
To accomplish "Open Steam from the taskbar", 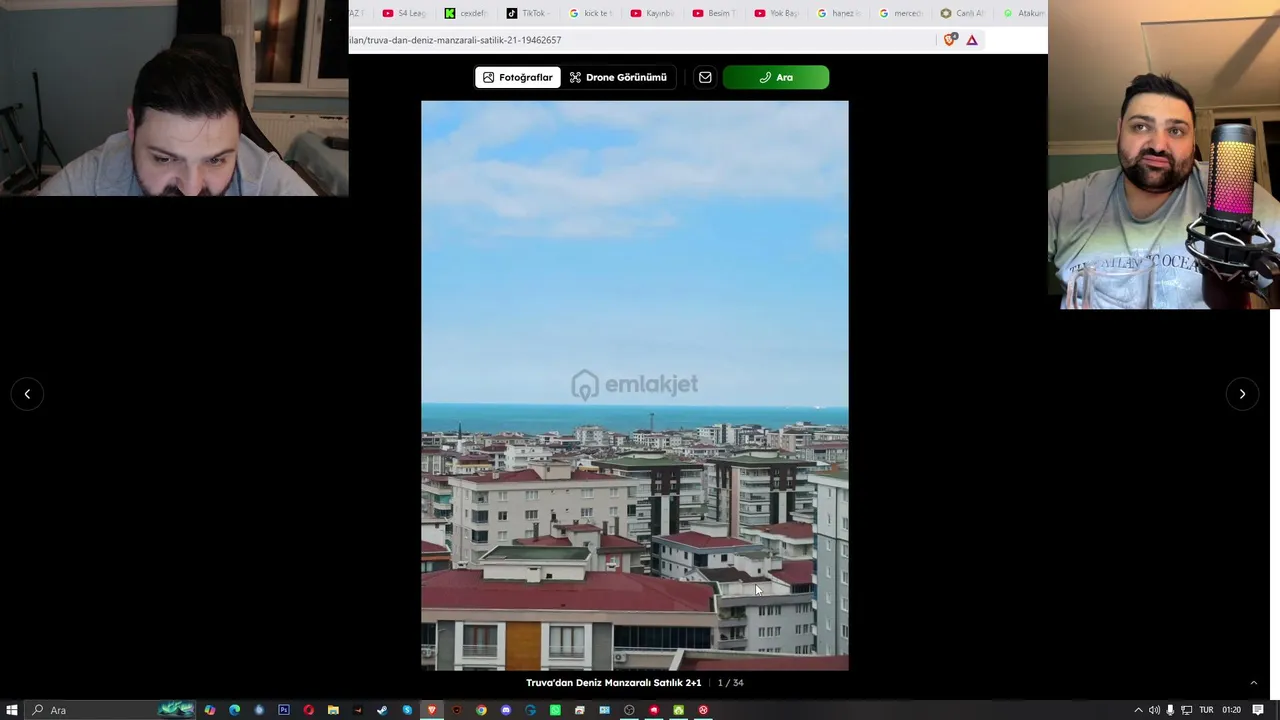I will tap(382, 710).
